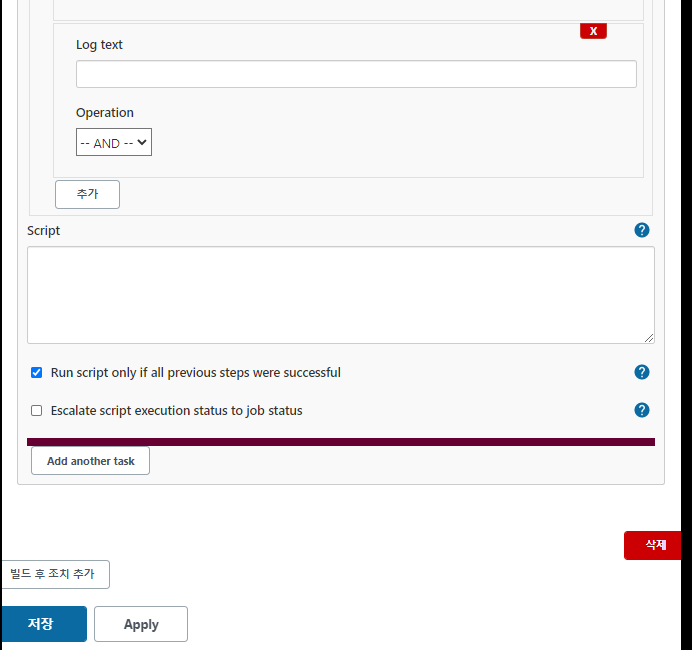Focus the Log text input field

pos(356,74)
